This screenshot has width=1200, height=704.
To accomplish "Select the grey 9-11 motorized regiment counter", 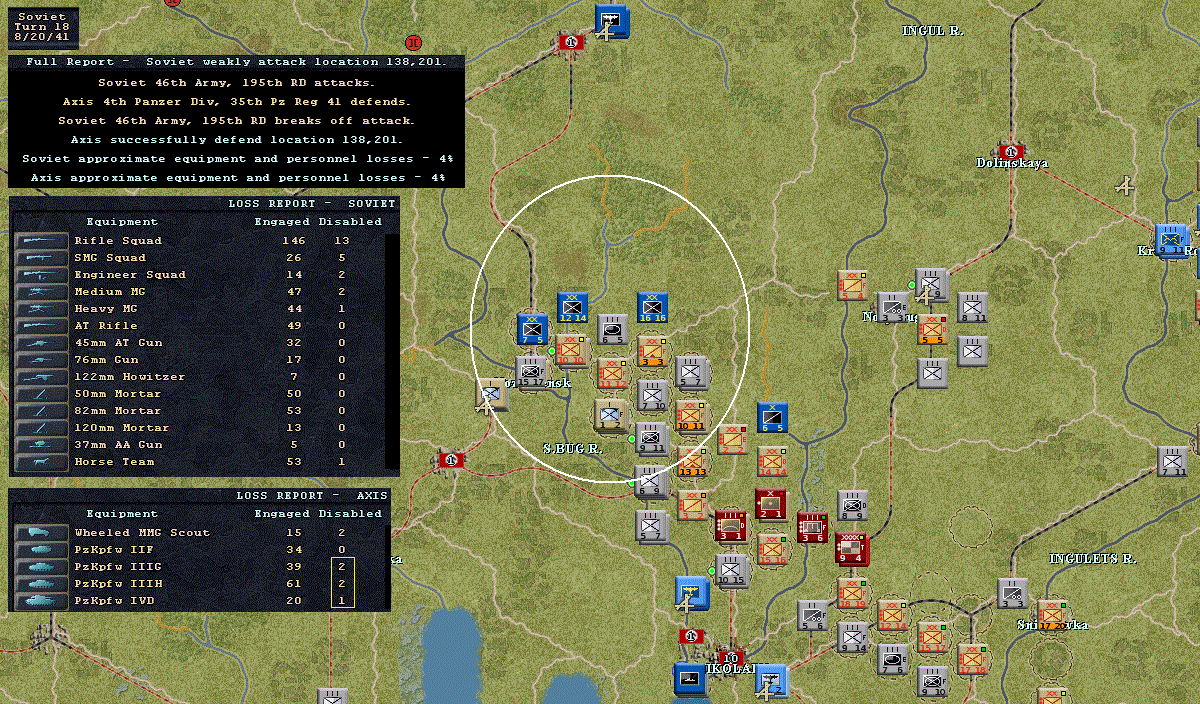I will click(652, 437).
